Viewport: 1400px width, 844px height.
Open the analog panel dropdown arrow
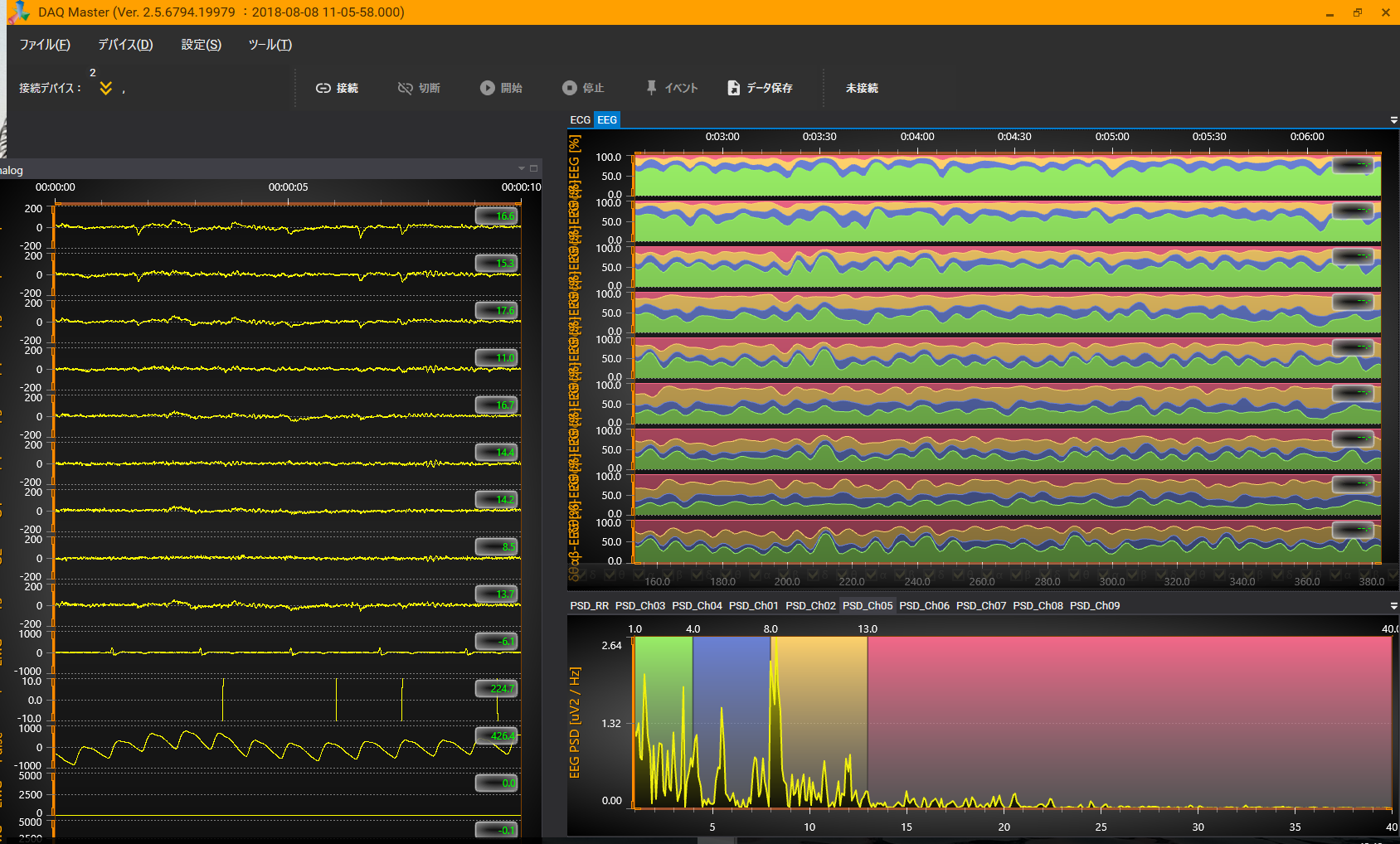[522, 168]
